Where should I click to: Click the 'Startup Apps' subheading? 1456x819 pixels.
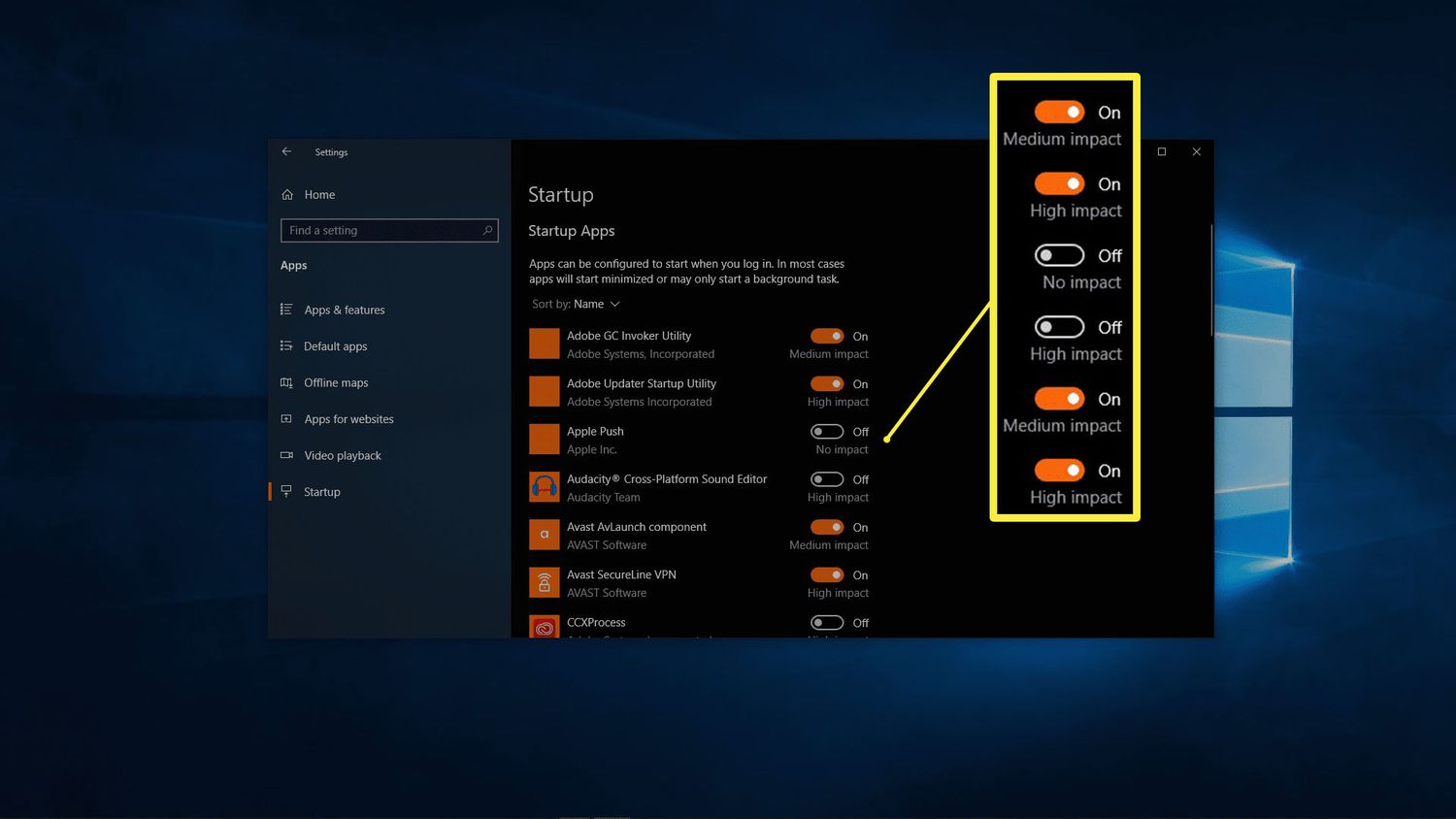[572, 231]
